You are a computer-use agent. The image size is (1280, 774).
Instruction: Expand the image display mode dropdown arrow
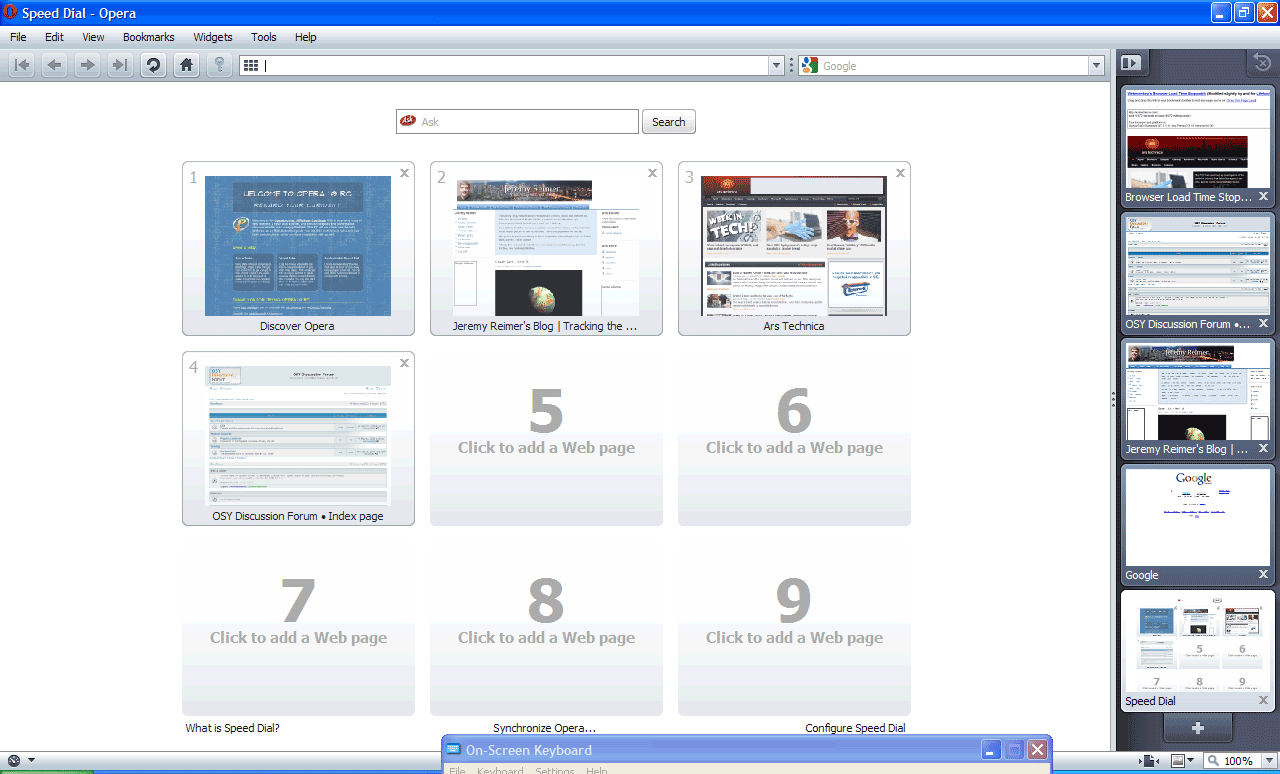click(1192, 762)
